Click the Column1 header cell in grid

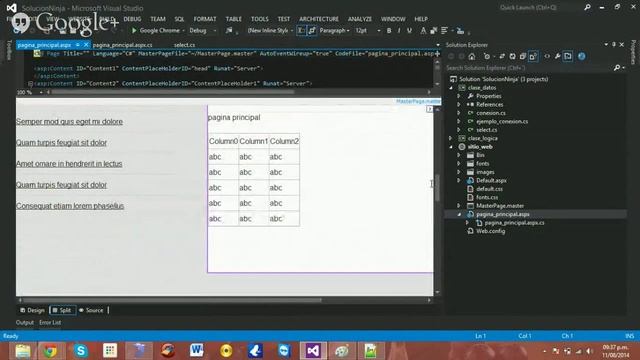(253, 141)
